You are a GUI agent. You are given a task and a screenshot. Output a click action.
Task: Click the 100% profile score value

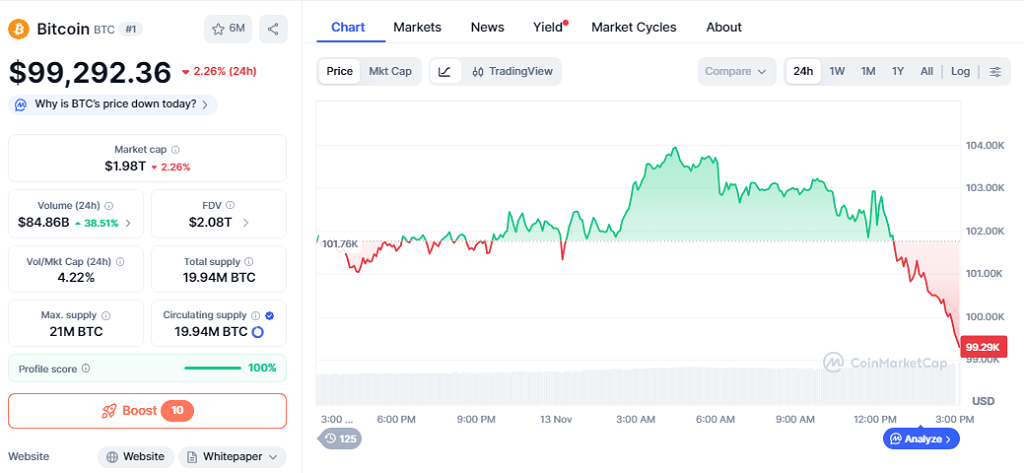(262, 368)
